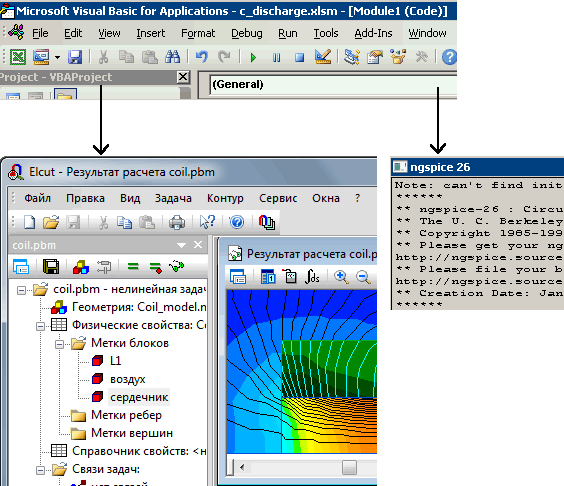
Task: Run the macro with green play icon
Action: coord(253,57)
